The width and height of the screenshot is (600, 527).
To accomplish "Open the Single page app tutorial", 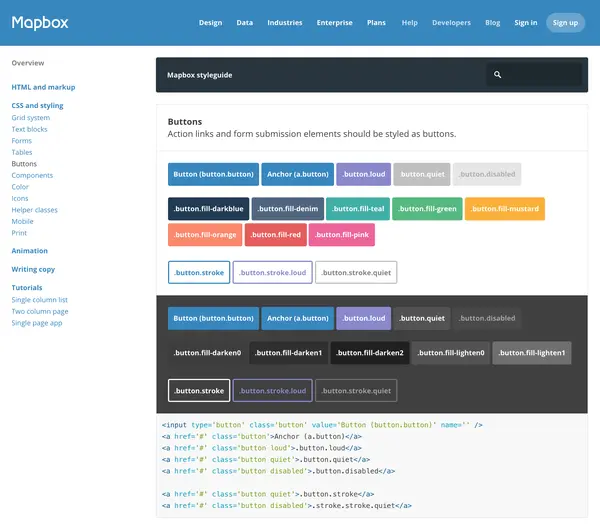I will tap(37, 323).
